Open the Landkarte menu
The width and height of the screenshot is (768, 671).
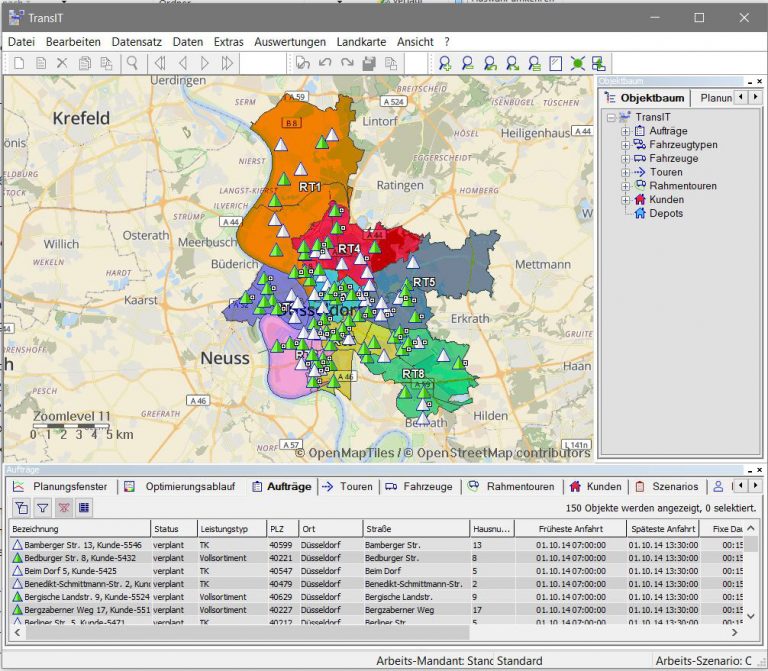click(361, 42)
